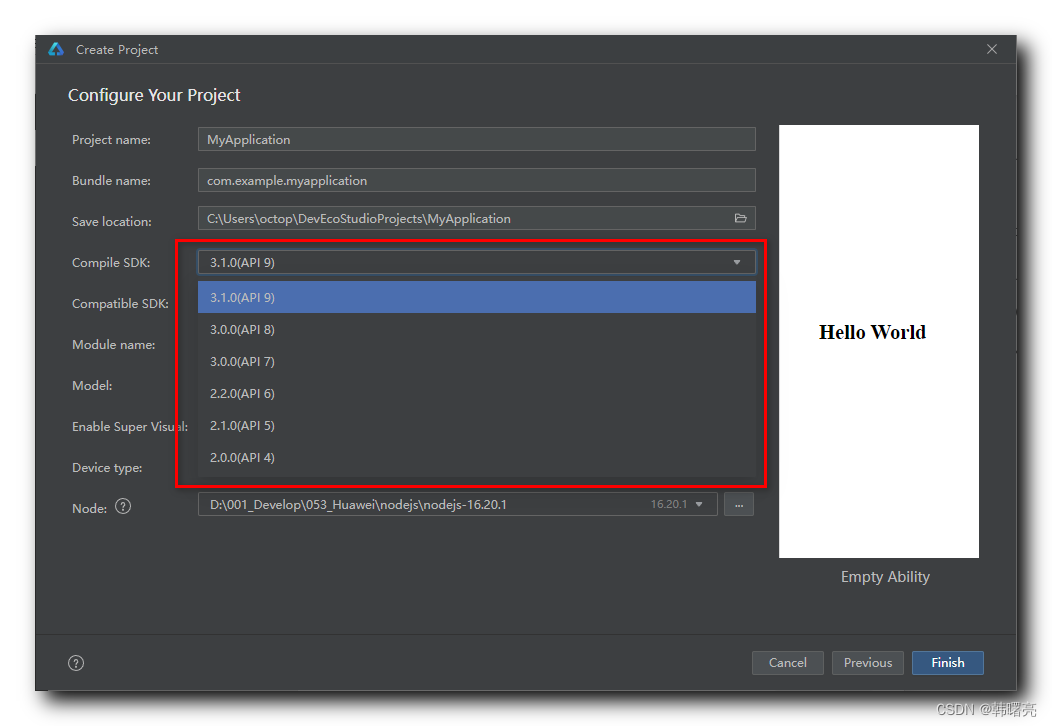Choose 3.0.0(API 7) SDK version
This screenshot has width=1052, height=726.
(476, 361)
